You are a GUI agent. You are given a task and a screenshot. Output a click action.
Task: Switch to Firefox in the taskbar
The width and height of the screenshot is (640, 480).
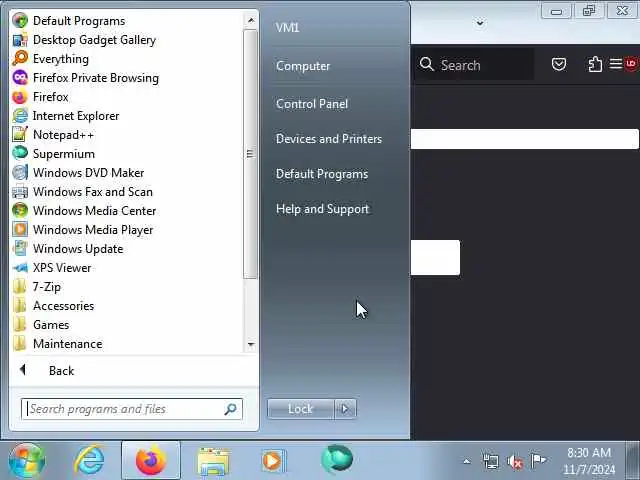pos(151,460)
